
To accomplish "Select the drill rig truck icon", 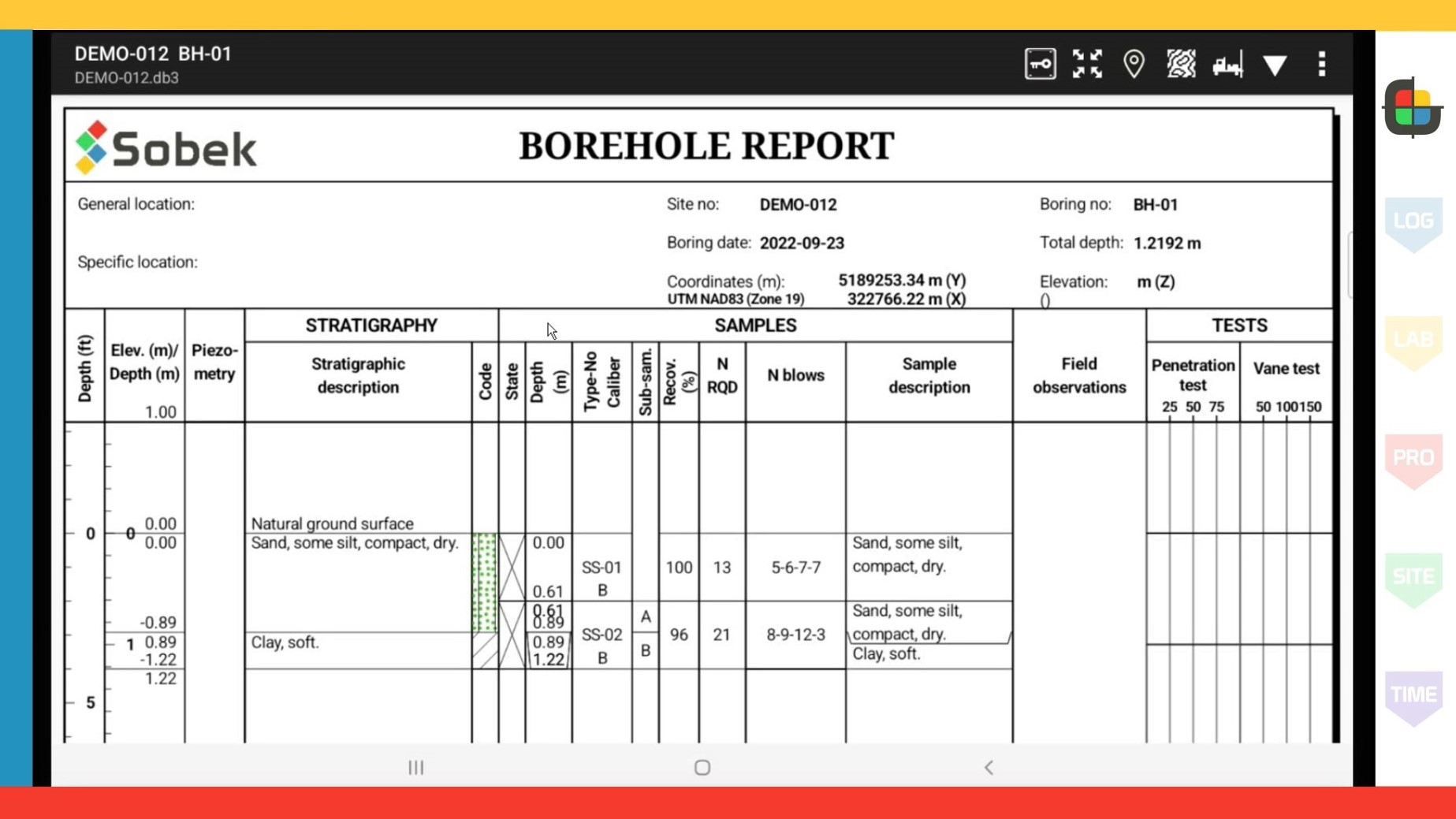I will point(1227,65).
